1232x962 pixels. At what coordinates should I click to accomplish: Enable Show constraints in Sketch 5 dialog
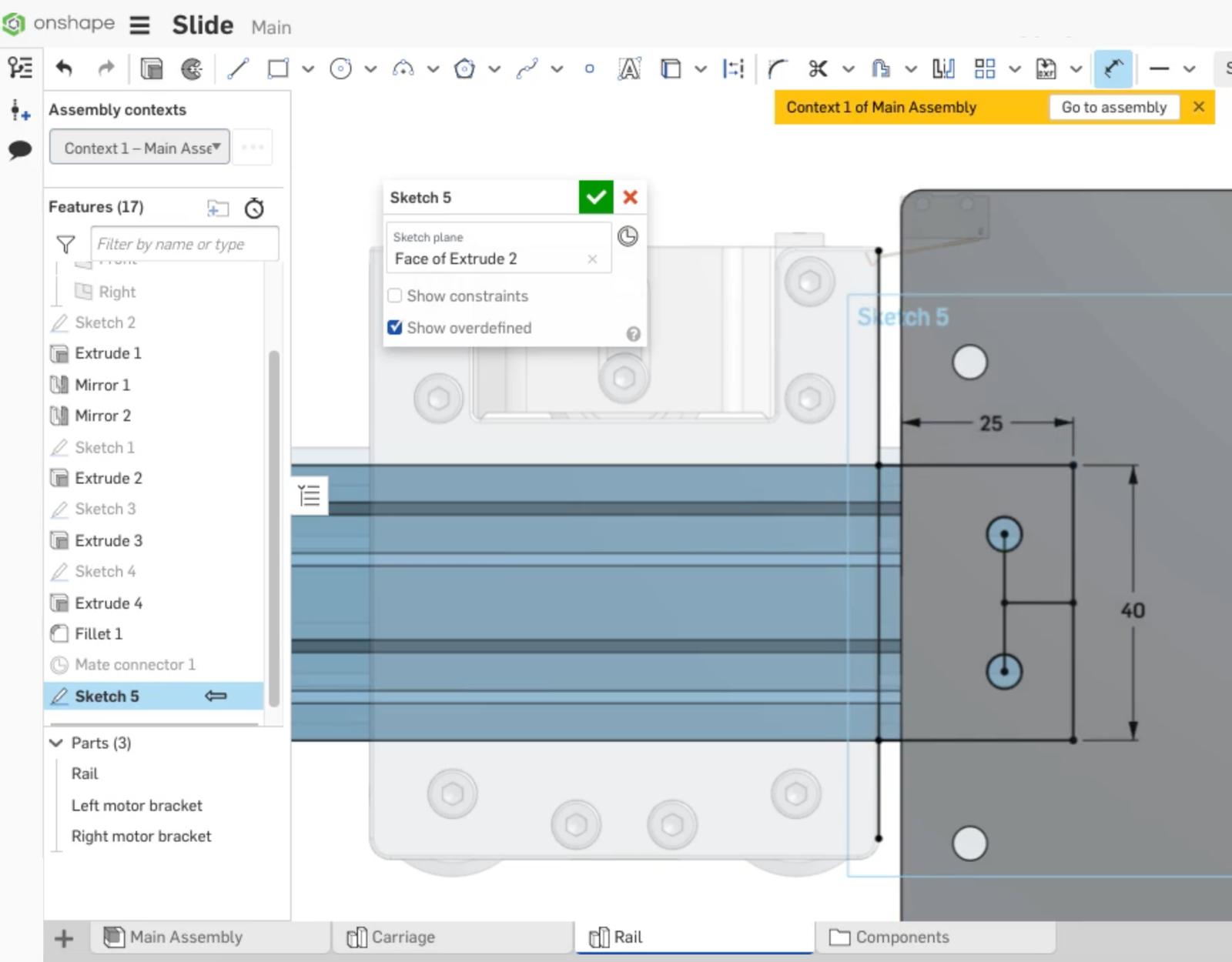394,296
